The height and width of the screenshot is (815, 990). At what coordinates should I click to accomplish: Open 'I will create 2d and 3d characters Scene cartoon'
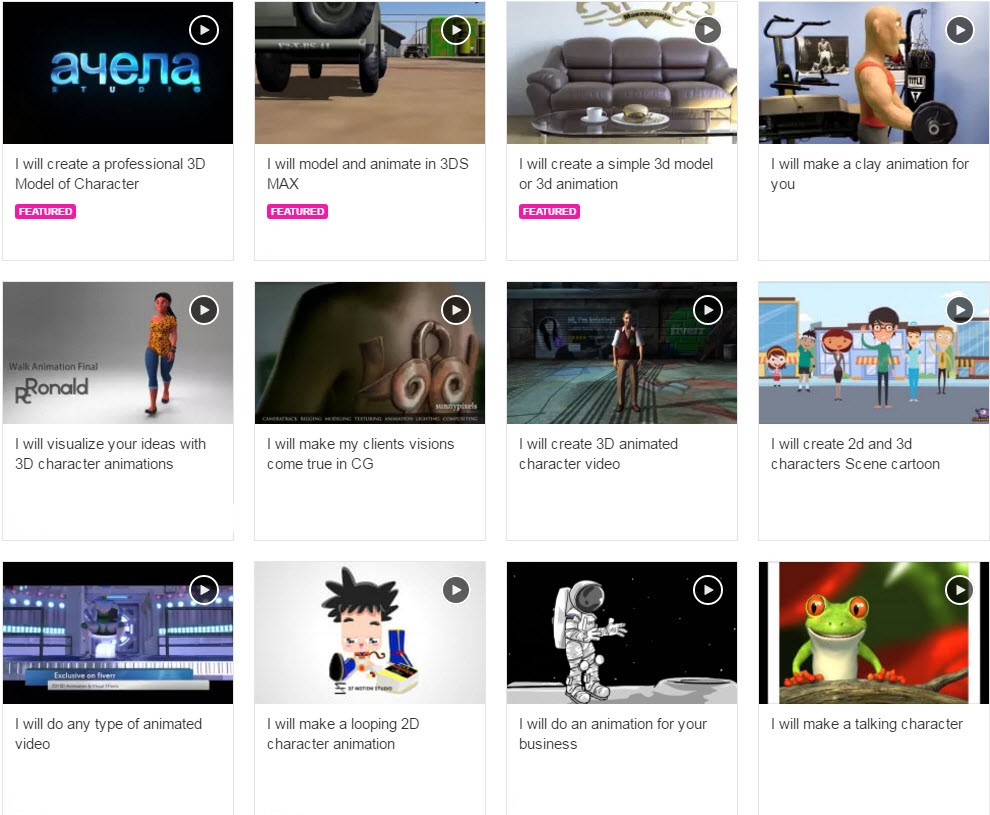(855, 454)
